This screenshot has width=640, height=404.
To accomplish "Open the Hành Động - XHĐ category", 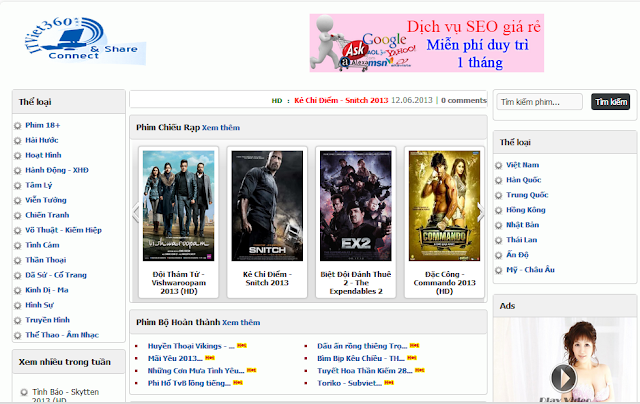I will coord(57,170).
